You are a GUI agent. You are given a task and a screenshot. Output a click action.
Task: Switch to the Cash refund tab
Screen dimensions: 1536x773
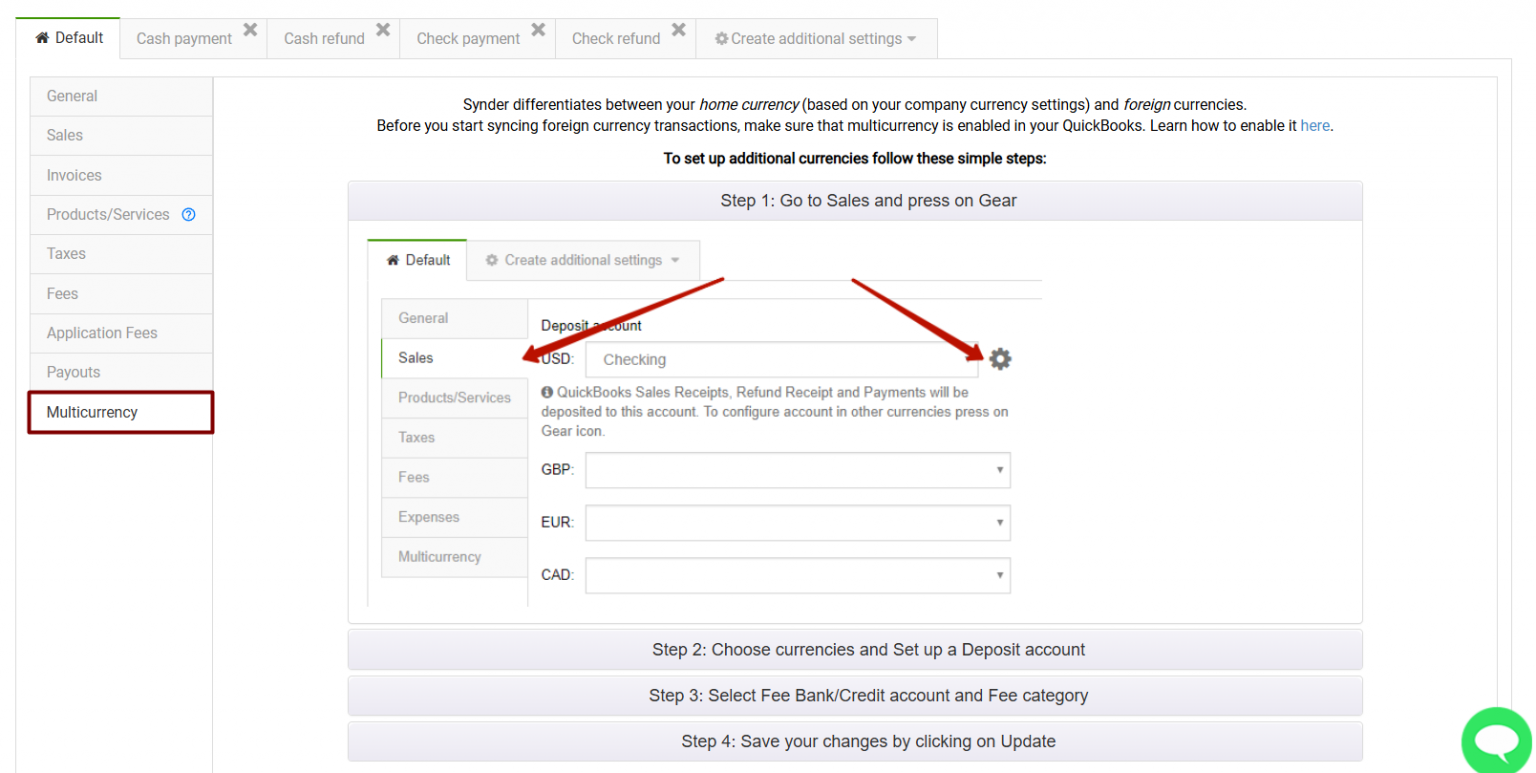[x=324, y=38]
